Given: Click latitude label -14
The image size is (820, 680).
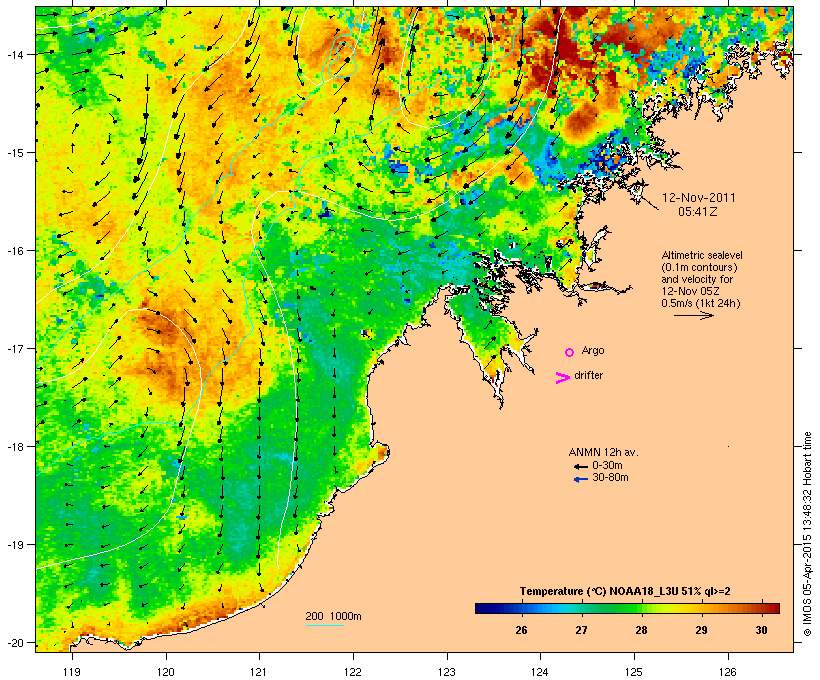Looking at the screenshot, I should tap(14, 54).
